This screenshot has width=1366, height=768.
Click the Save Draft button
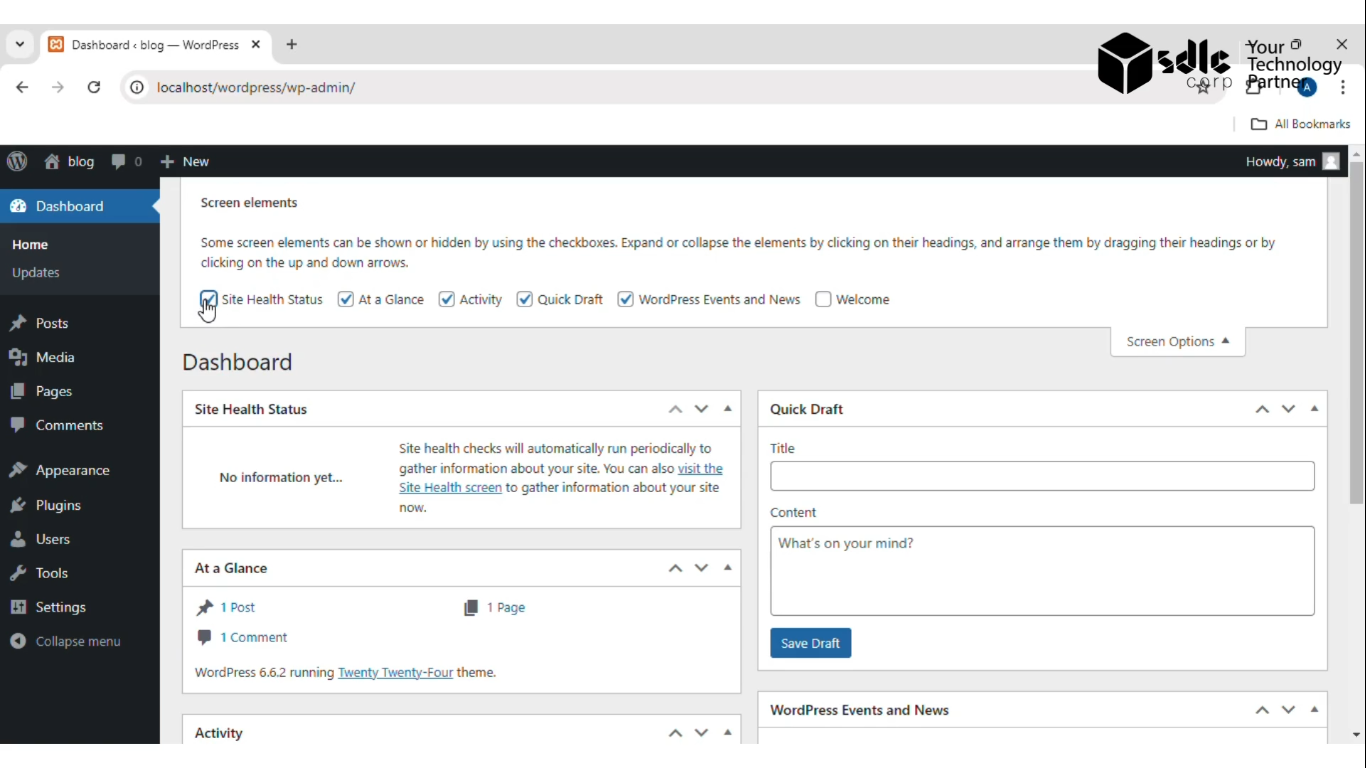click(x=810, y=643)
